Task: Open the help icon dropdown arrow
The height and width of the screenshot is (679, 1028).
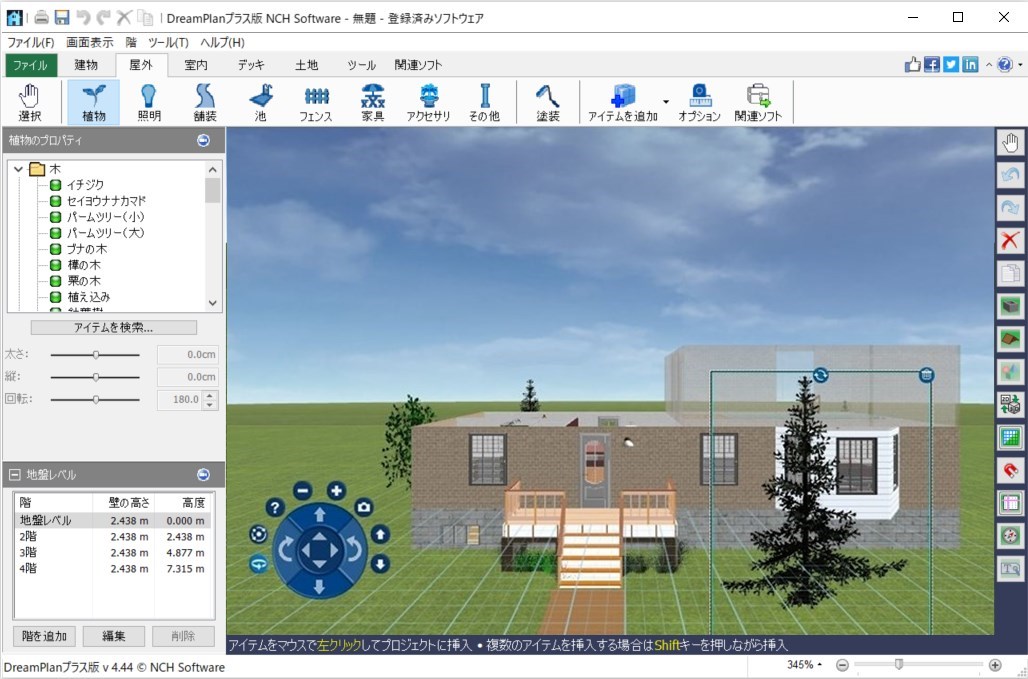Action: click(1020, 65)
